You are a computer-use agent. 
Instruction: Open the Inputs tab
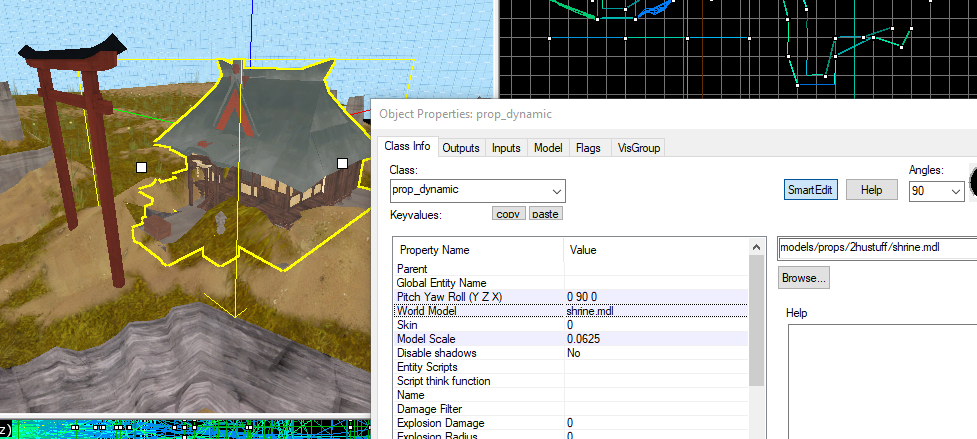tap(506, 148)
